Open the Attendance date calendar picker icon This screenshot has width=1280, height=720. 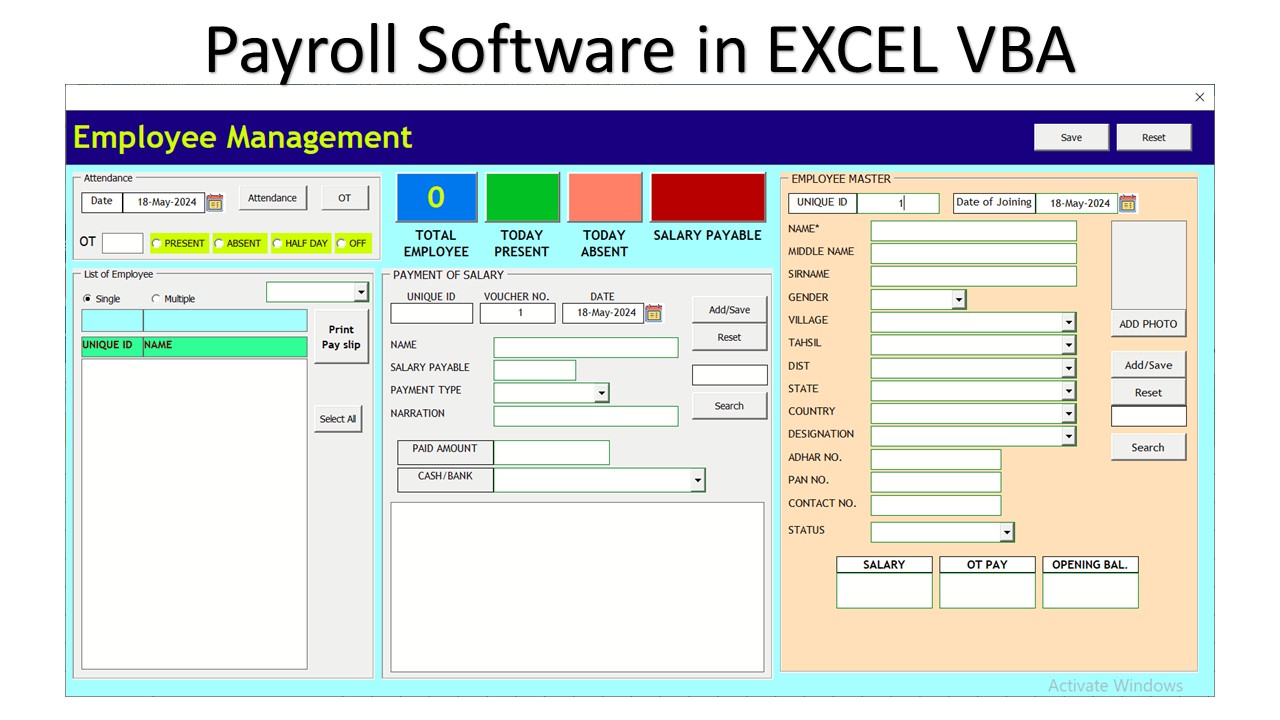(x=215, y=203)
